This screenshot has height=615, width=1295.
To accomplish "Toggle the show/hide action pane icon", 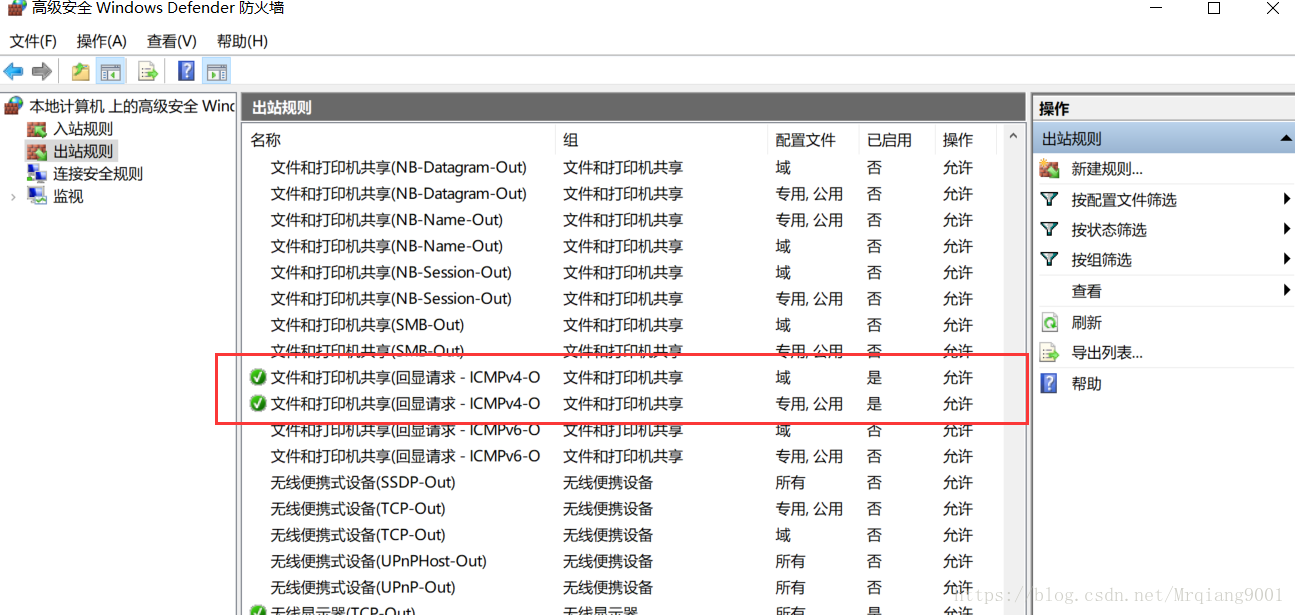I will click(x=217, y=70).
